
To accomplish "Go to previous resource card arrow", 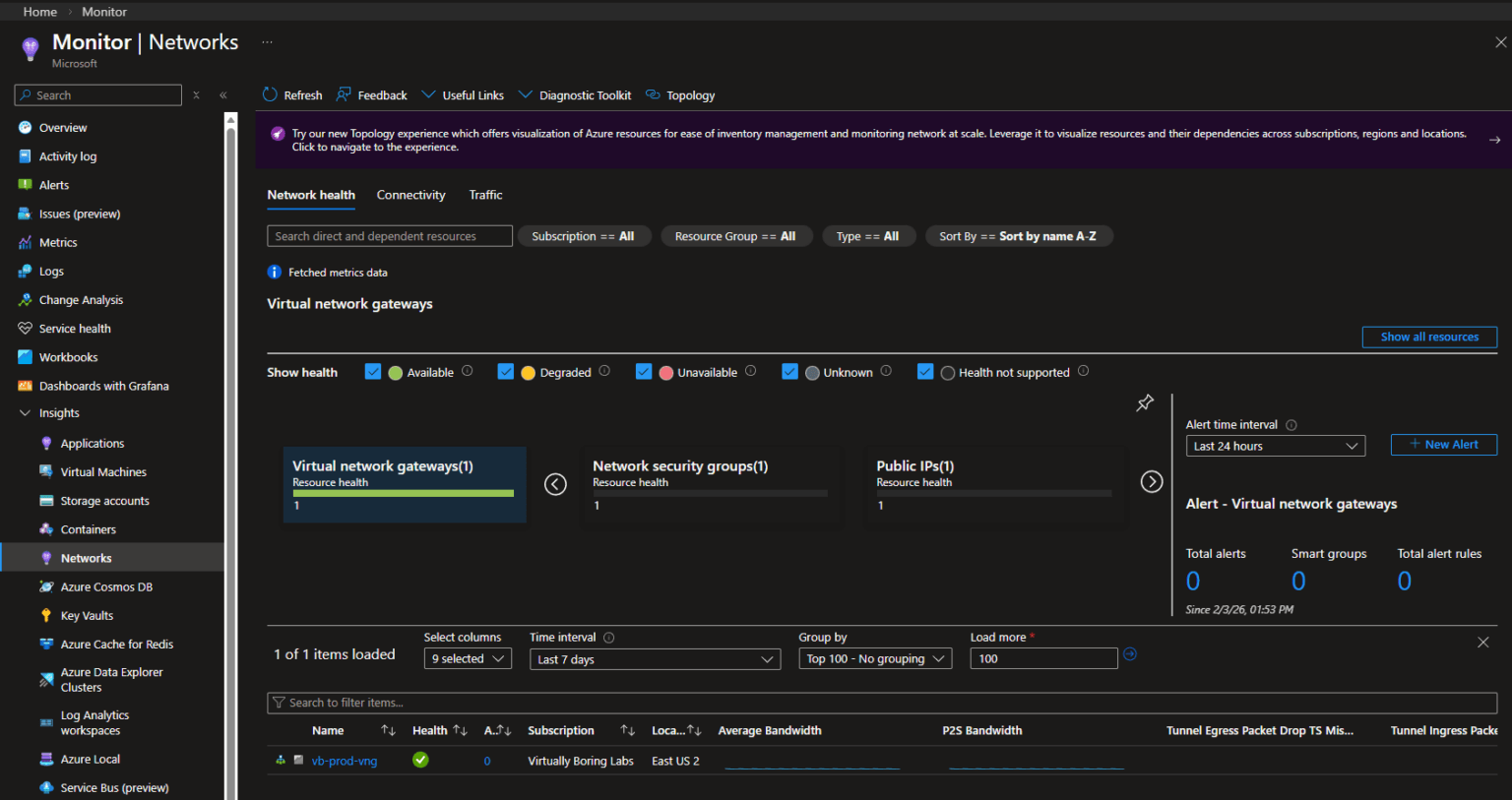I will tap(556, 484).
